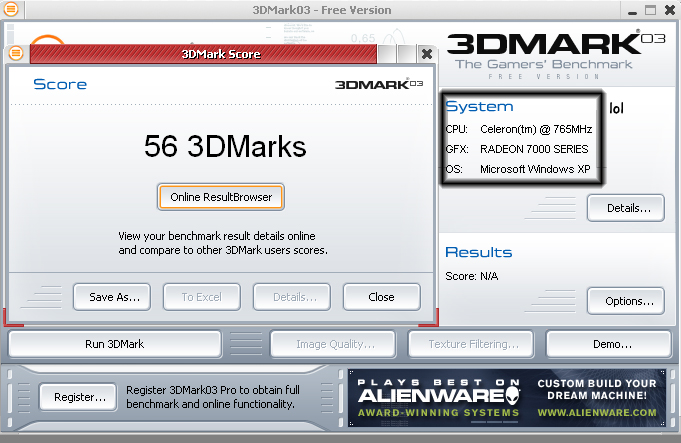This screenshot has height=443, width=681.
Task: Click the System heading
Action: coord(479,106)
